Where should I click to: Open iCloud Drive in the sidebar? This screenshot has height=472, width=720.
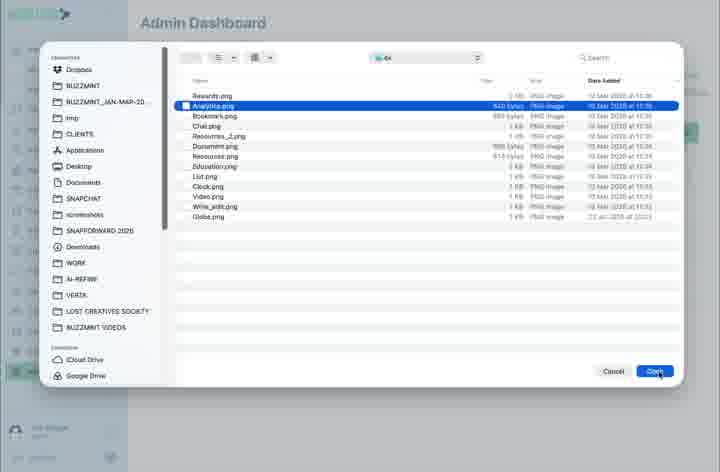(78, 360)
